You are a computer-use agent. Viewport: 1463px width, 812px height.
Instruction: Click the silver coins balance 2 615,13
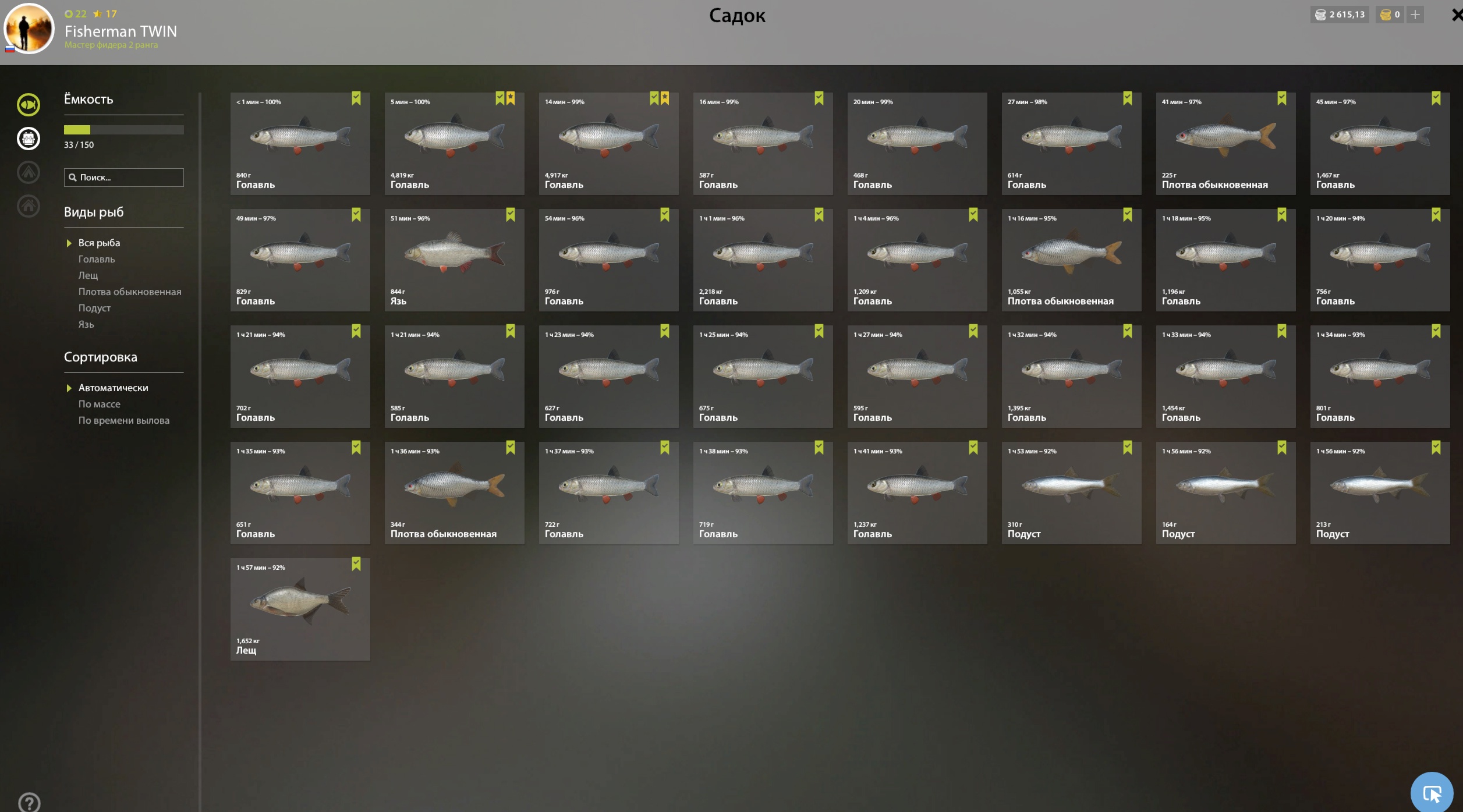pos(1340,15)
